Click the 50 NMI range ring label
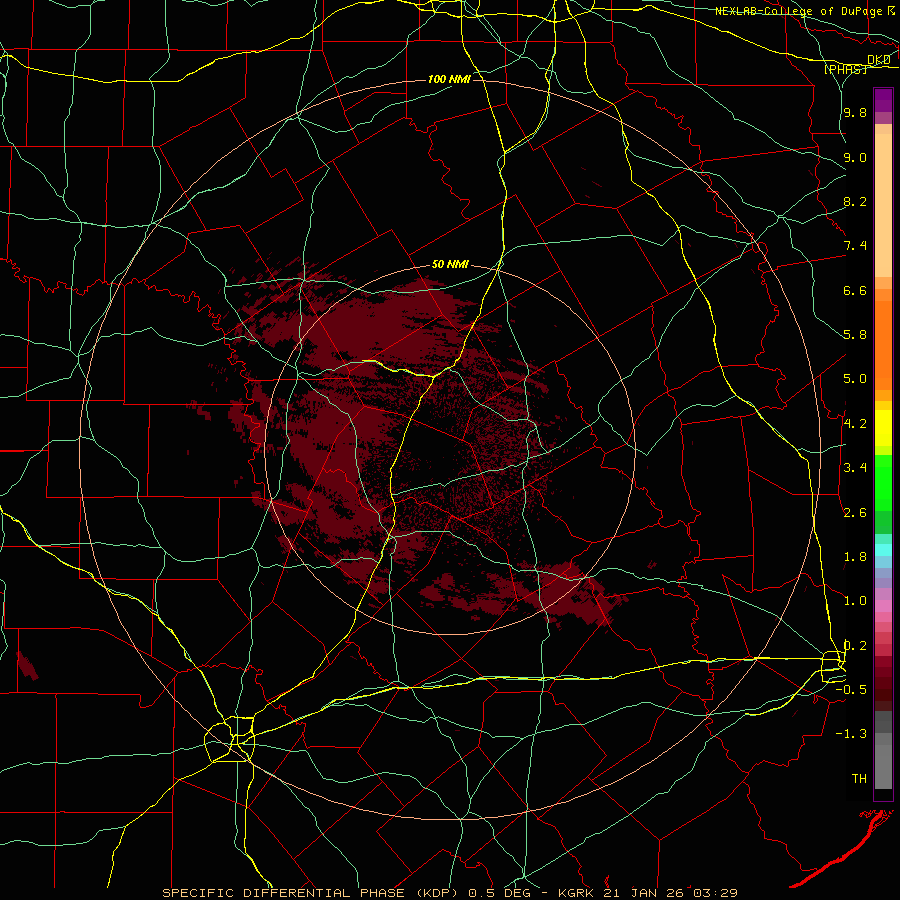 point(451,265)
